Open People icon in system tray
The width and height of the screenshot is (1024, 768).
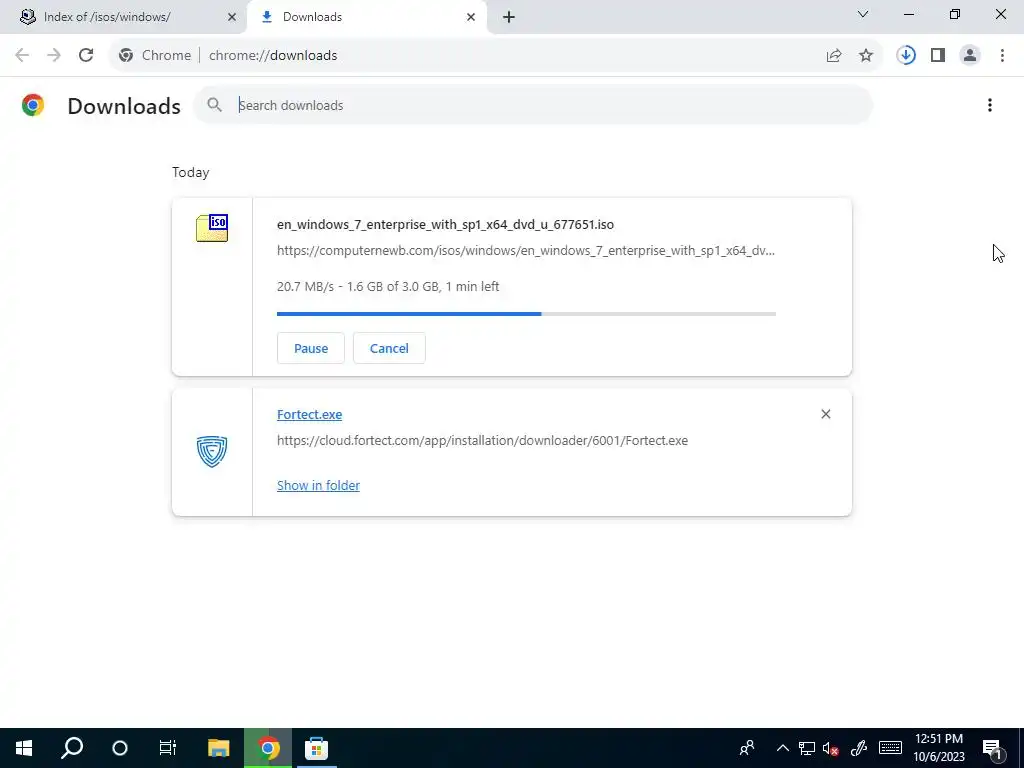746,748
